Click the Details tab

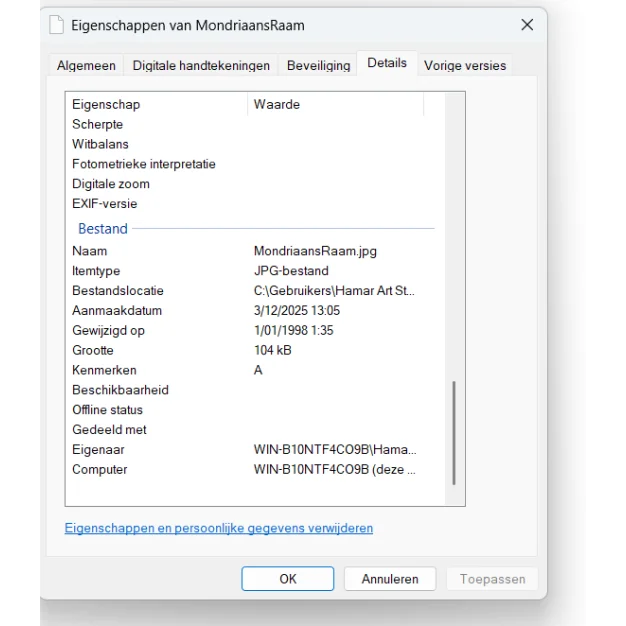coord(387,63)
